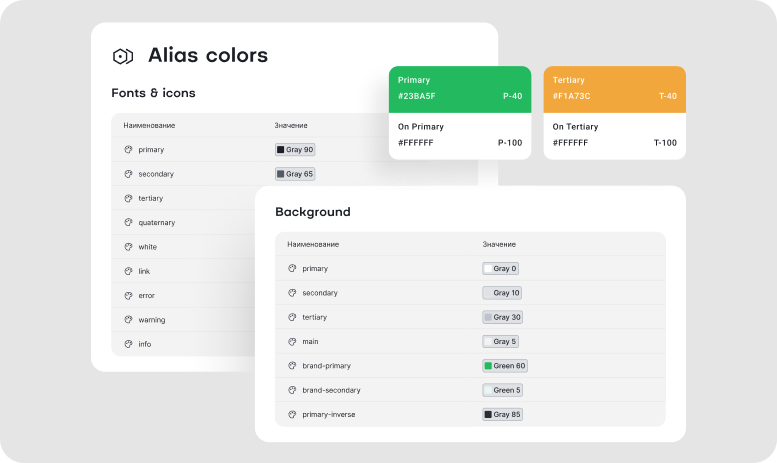Select the Gray 10 color chip
The height and width of the screenshot is (463, 777).
click(502, 292)
